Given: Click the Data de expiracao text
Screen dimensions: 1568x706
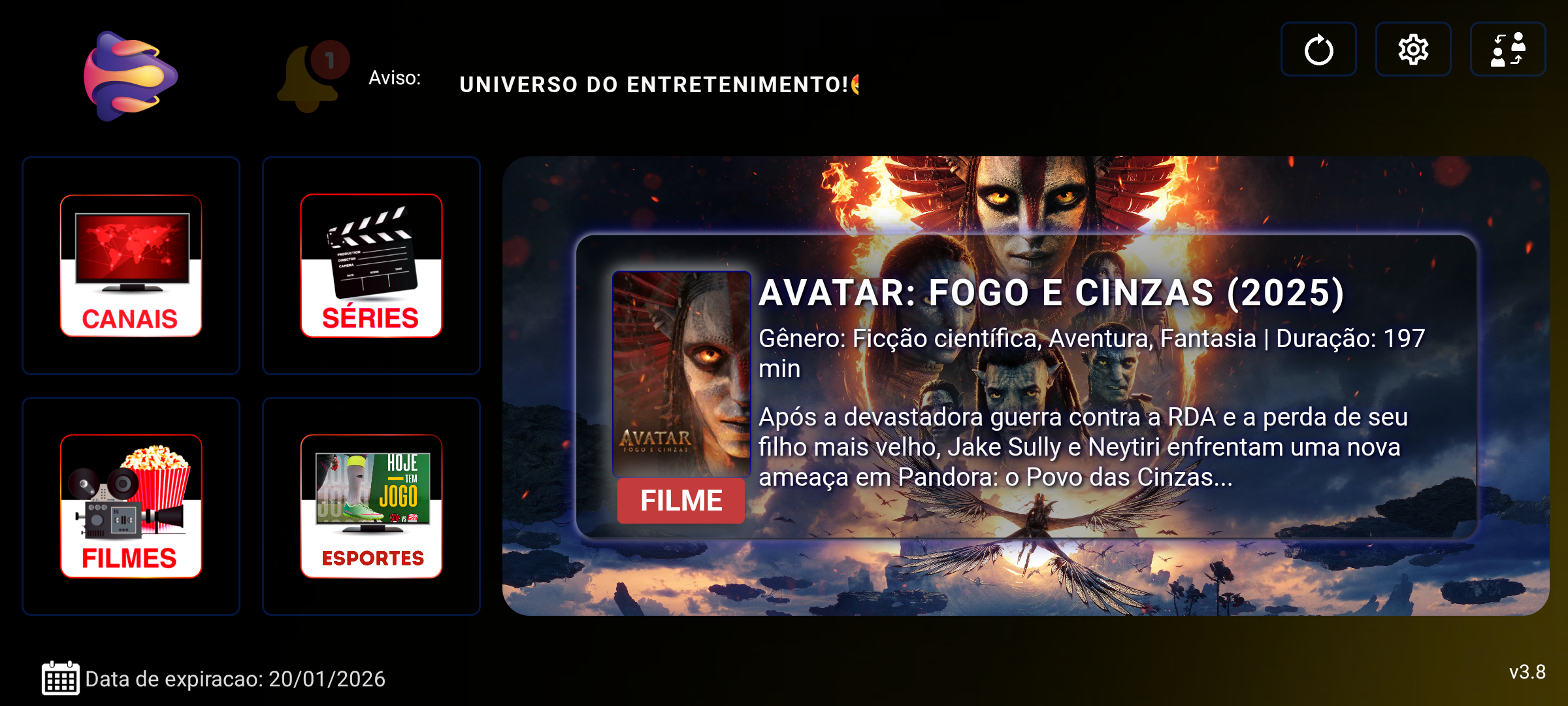Looking at the screenshot, I should 235,679.
